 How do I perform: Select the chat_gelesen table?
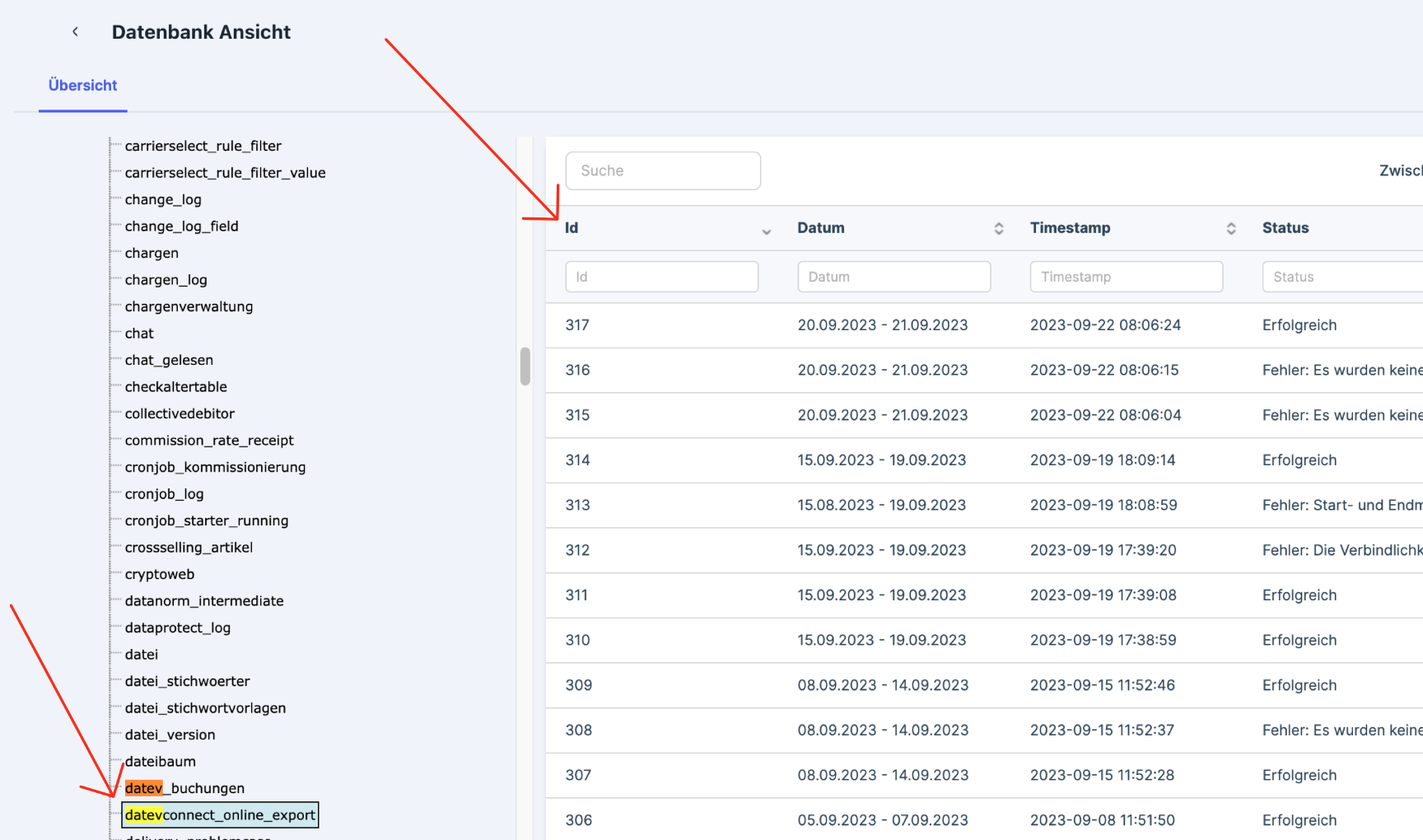click(x=169, y=361)
